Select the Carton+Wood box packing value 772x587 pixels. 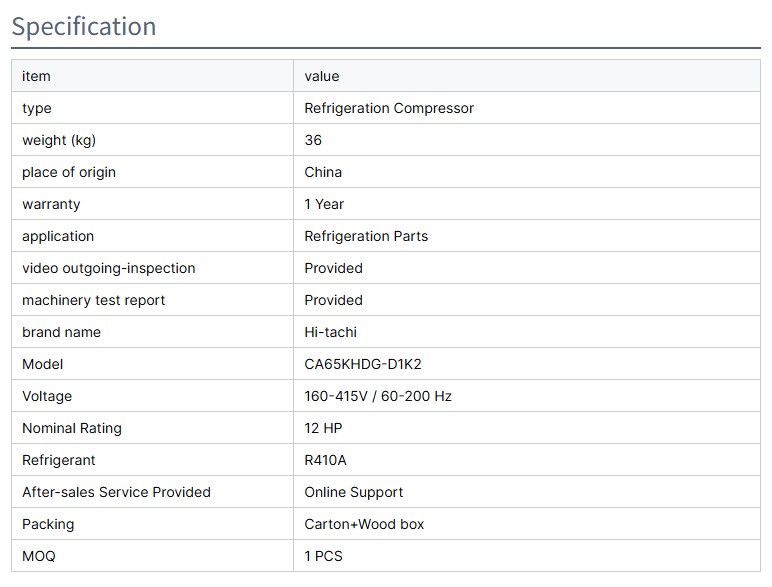tap(365, 524)
